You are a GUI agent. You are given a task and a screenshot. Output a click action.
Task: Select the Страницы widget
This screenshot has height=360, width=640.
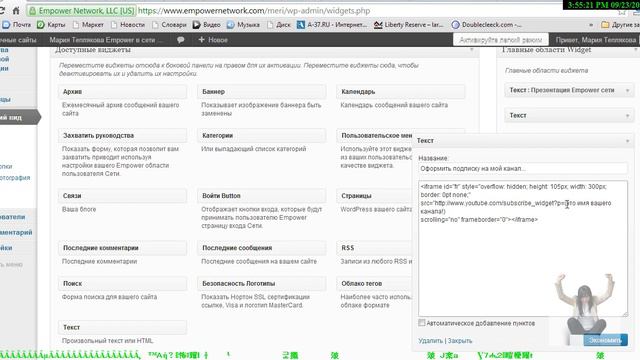[x=375, y=196]
